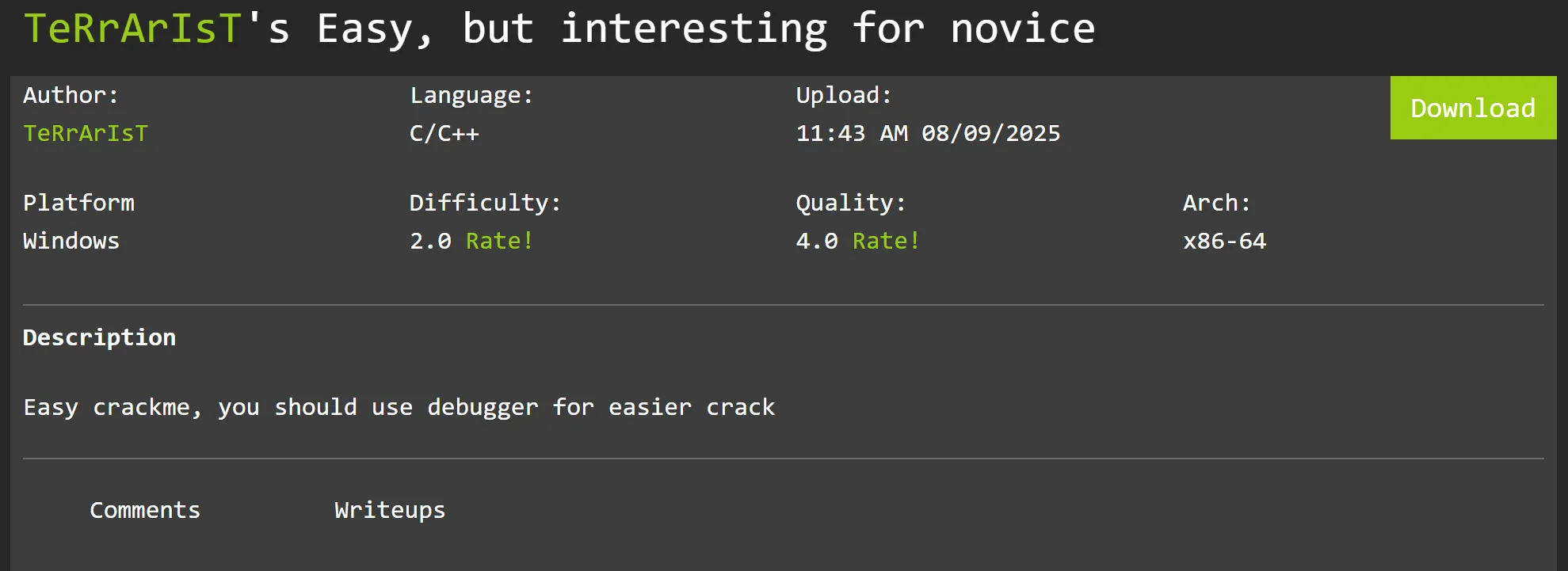Click the 2.0 difficulty score
This screenshot has height=571, width=1568.
(430, 241)
